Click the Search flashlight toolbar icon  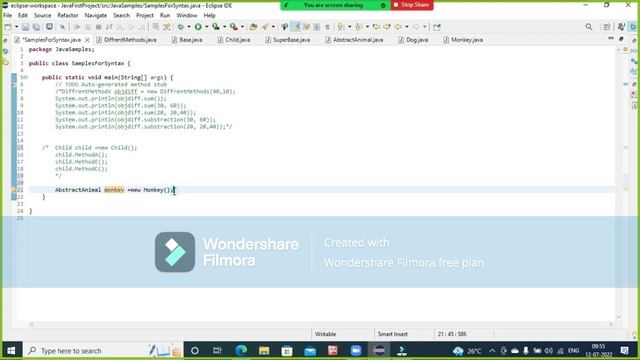[x=265, y=27]
